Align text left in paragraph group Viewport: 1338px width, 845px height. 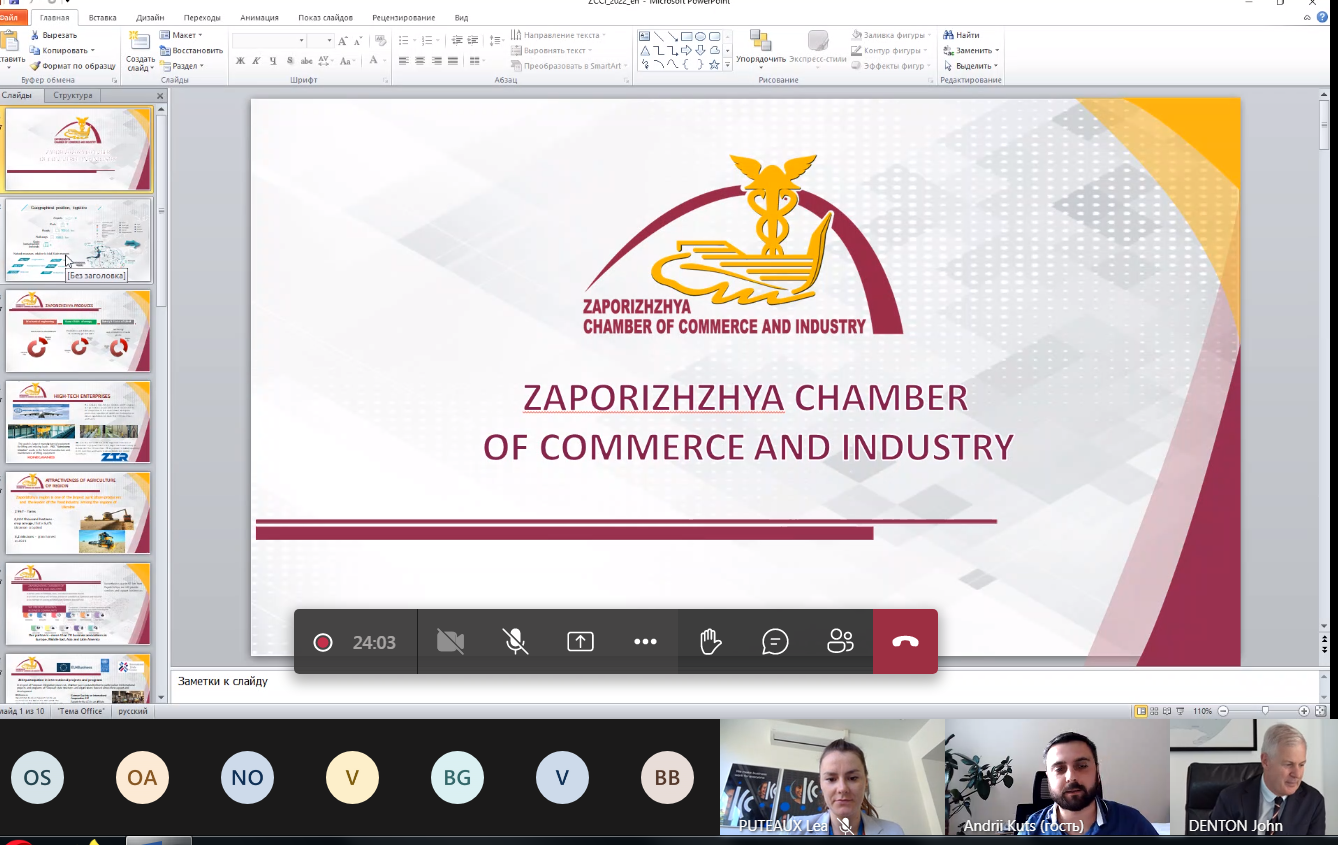[x=403, y=62]
